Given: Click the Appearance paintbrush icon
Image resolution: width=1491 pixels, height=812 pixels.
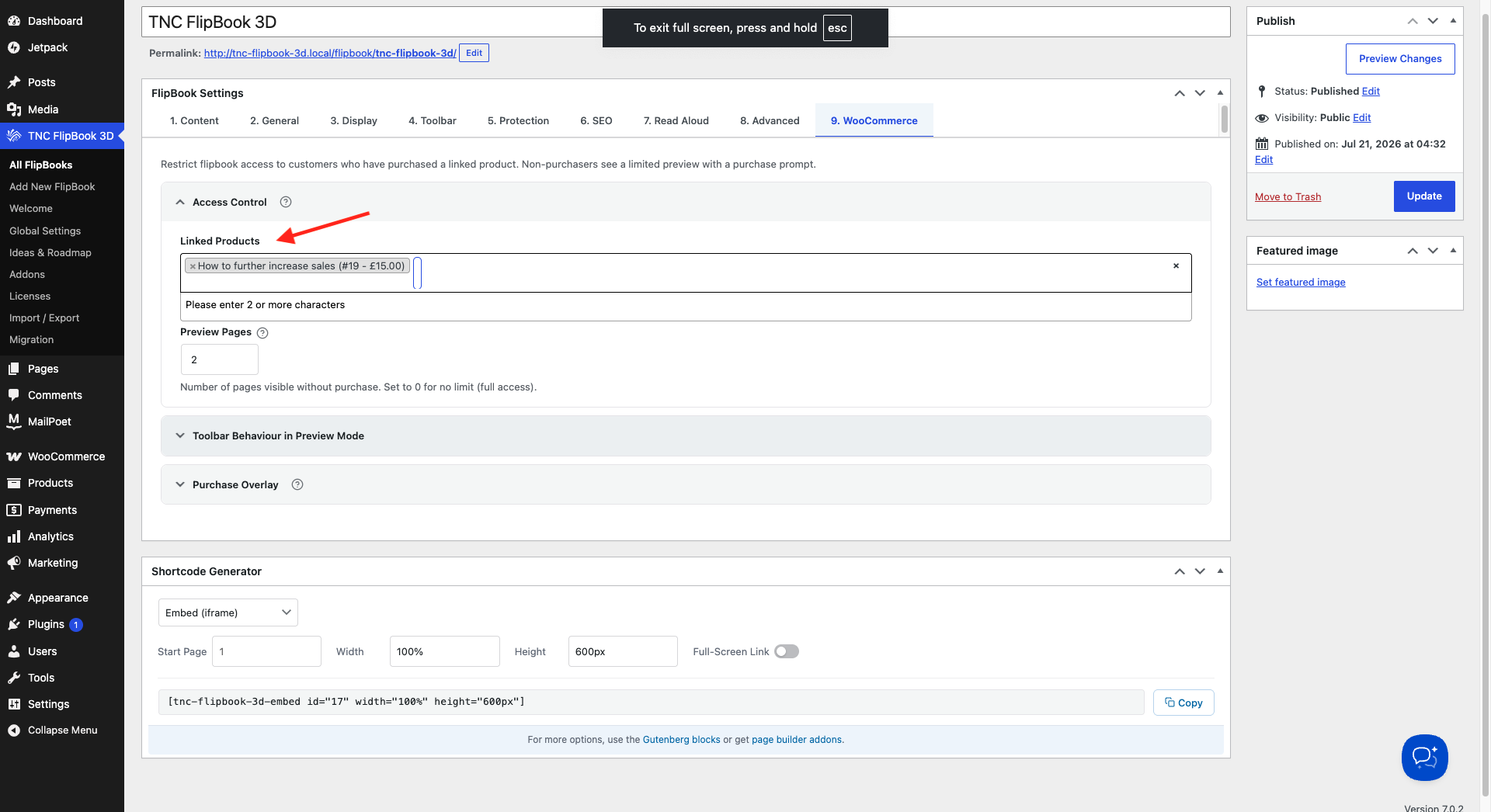Looking at the screenshot, I should click(14, 598).
